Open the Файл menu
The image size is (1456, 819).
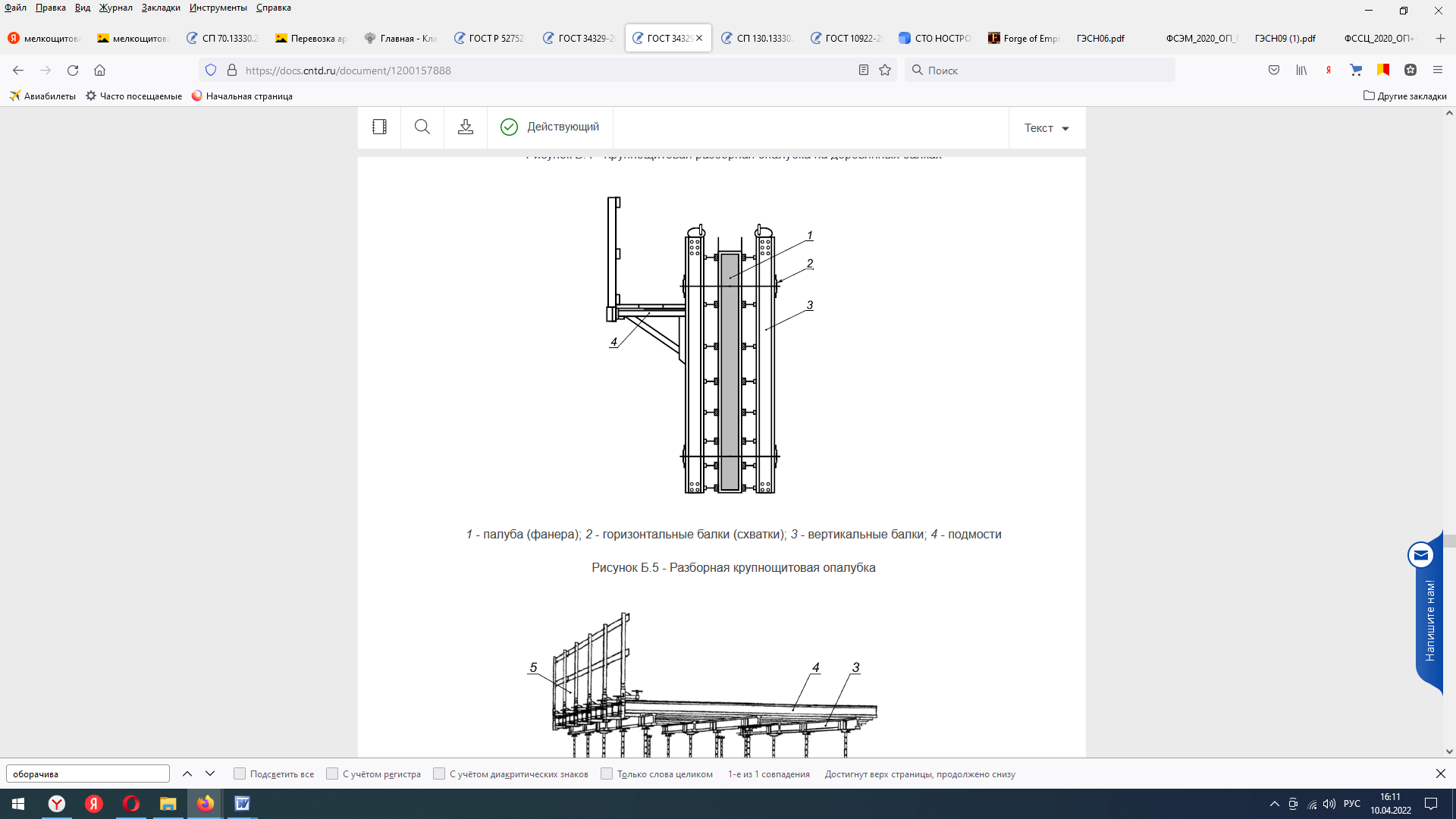coord(15,8)
